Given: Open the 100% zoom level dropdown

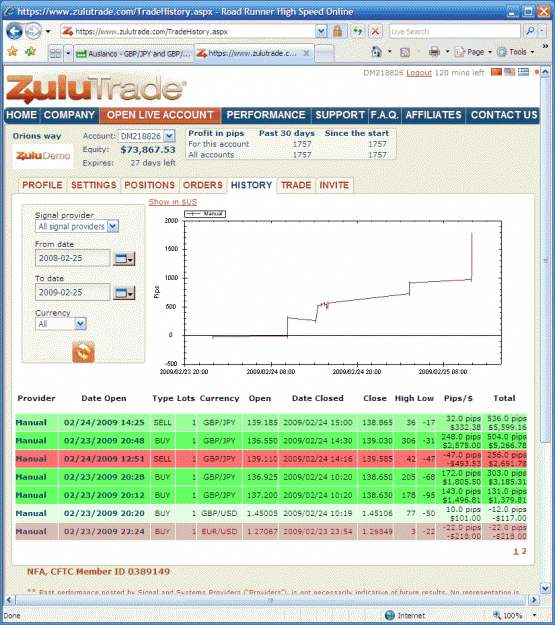Looking at the screenshot, I should tap(534, 615).
